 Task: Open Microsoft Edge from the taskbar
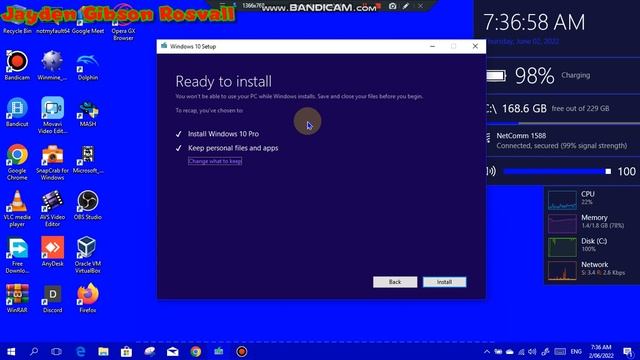[80, 351]
